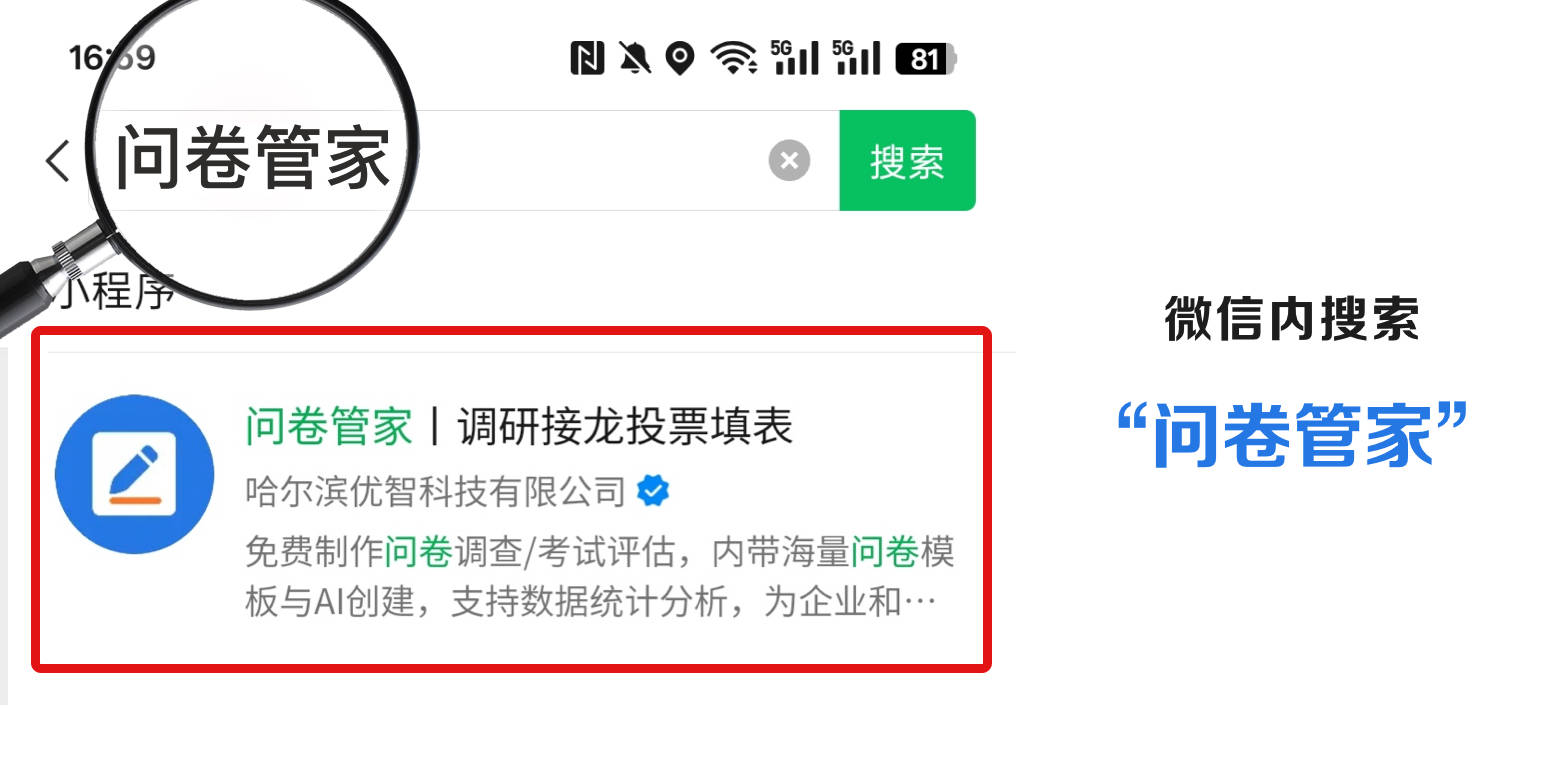The image size is (1559, 778).
Task: Click the blue verified badge next to 哈尔滨优智科技有限公司
Action: pyautogui.click(x=654, y=491)
